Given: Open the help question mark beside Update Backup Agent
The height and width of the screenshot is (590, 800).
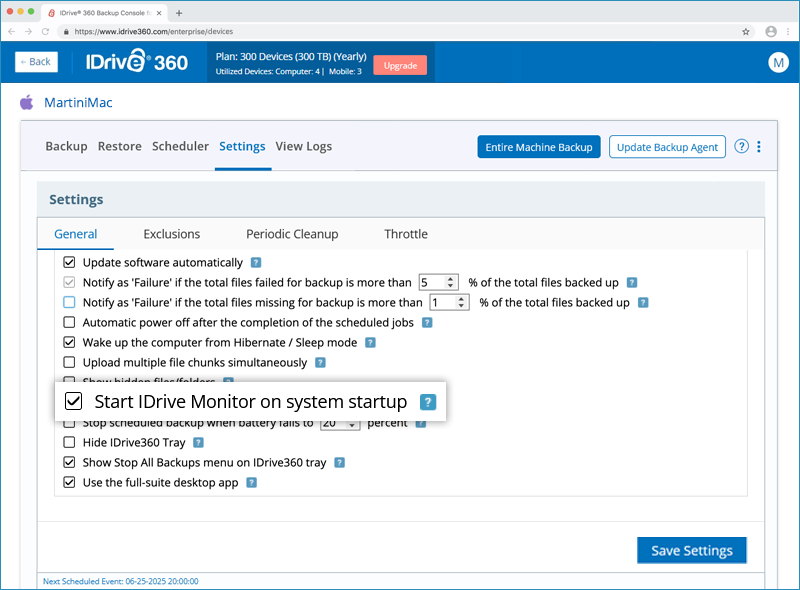Looking at the screenshot, I should pos(741,147).
